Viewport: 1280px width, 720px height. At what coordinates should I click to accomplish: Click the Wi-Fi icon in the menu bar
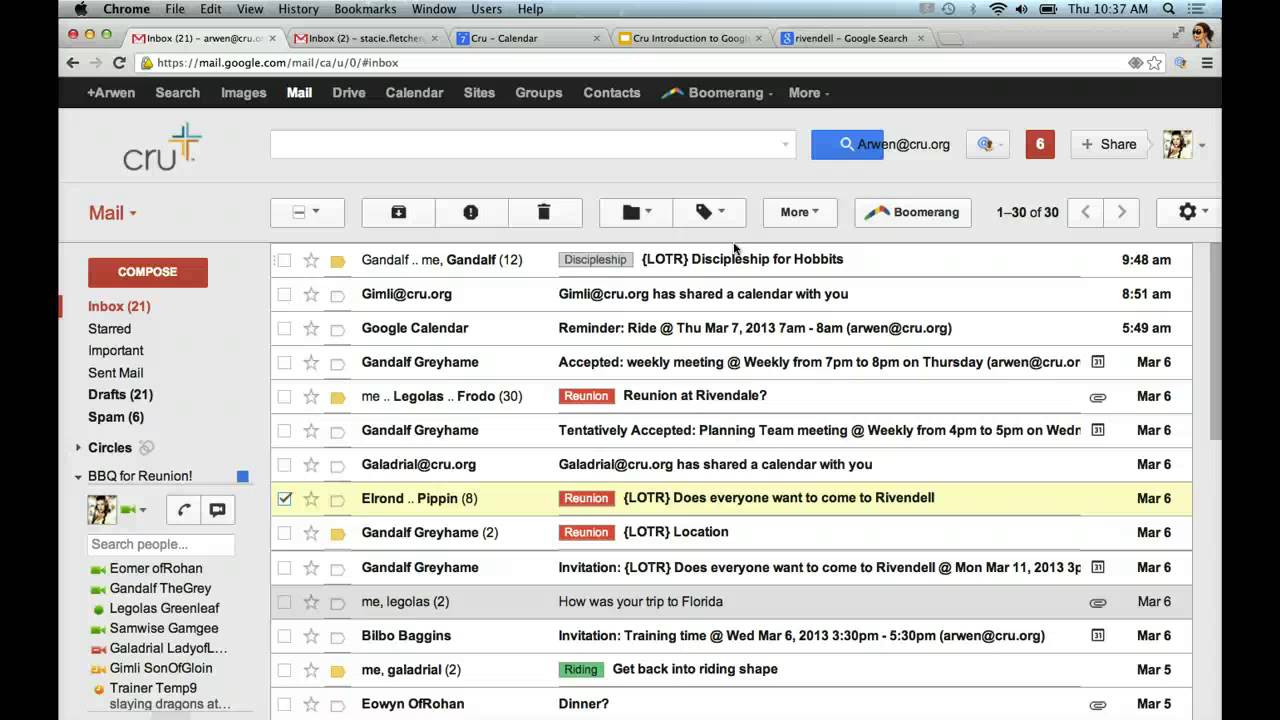998,9
